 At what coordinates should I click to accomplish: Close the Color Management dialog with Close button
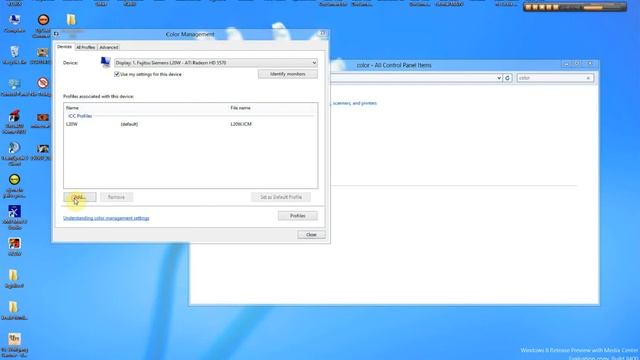click(311, 235)
